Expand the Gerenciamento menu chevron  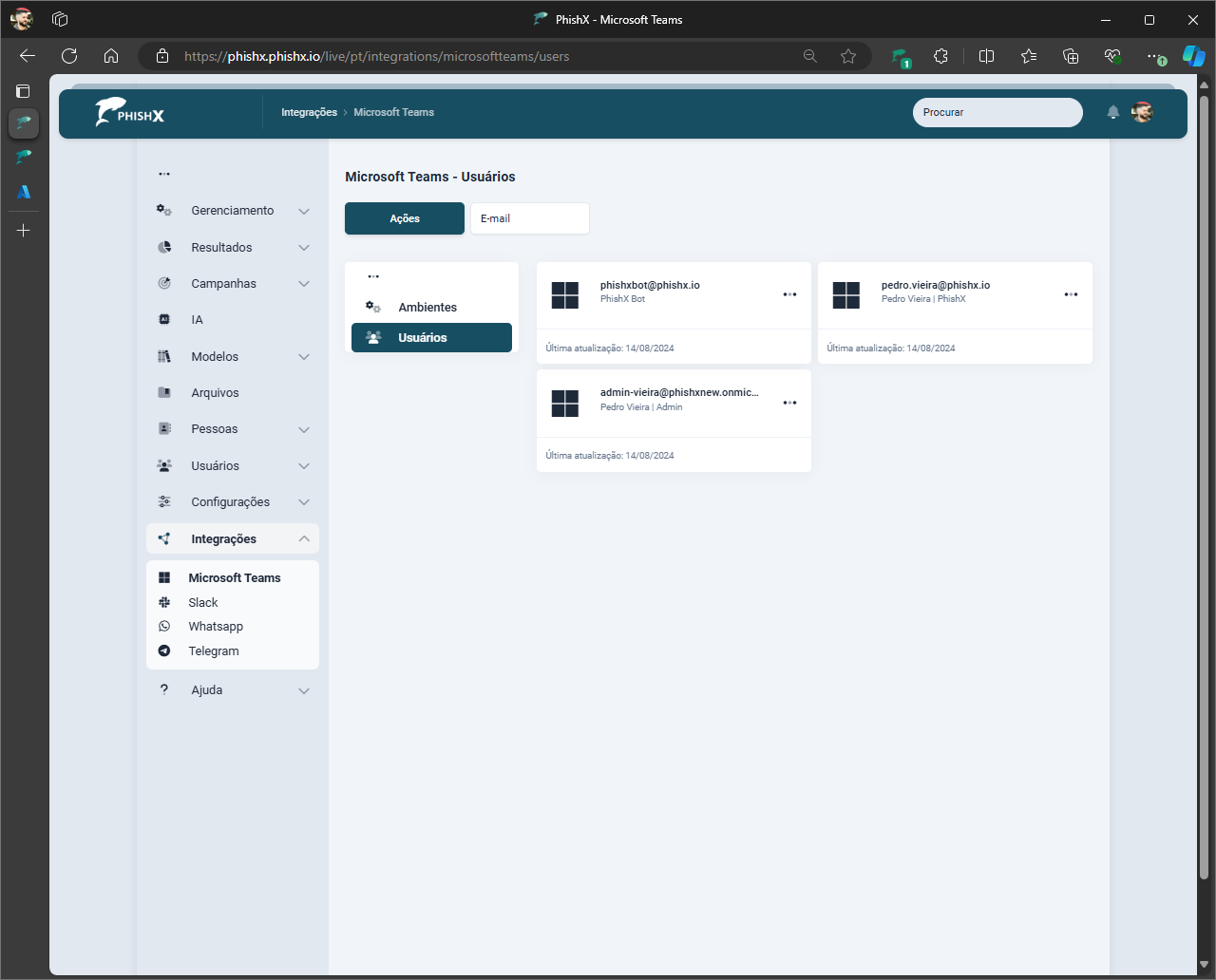pyautogui.click(x=304, y=211)
